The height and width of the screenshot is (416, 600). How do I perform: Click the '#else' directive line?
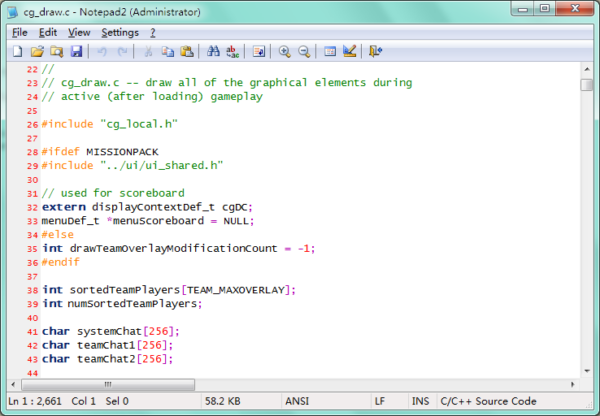coord(57,235)
